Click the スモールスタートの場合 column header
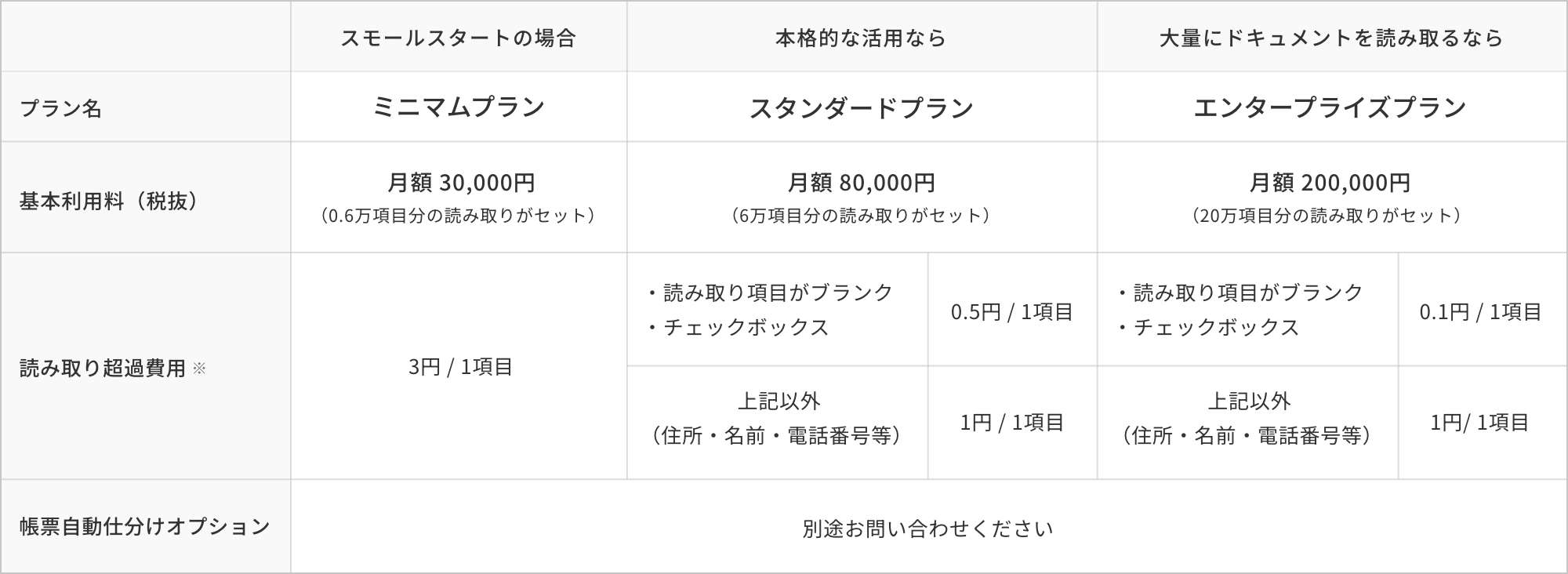This screenshot has height=574, width=1568. coord(459,38)
